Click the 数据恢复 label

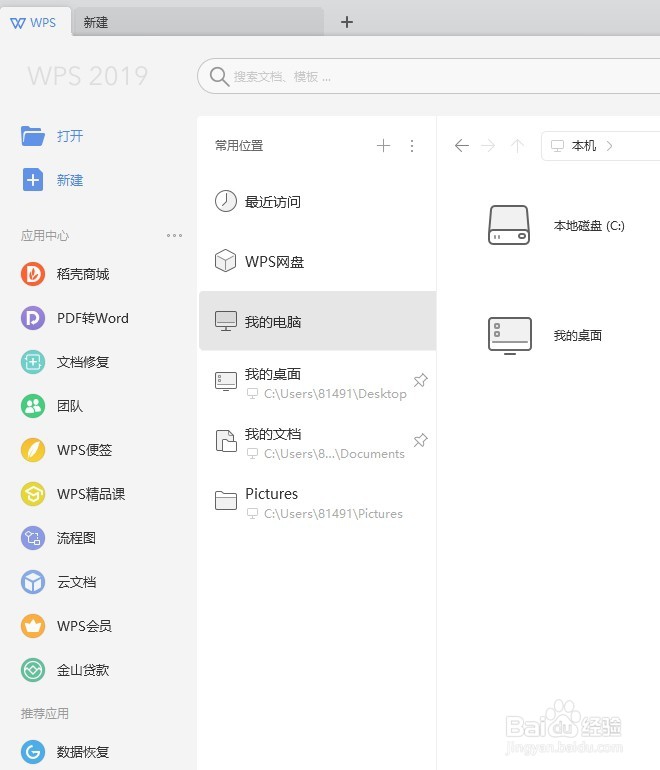(83, 752)
